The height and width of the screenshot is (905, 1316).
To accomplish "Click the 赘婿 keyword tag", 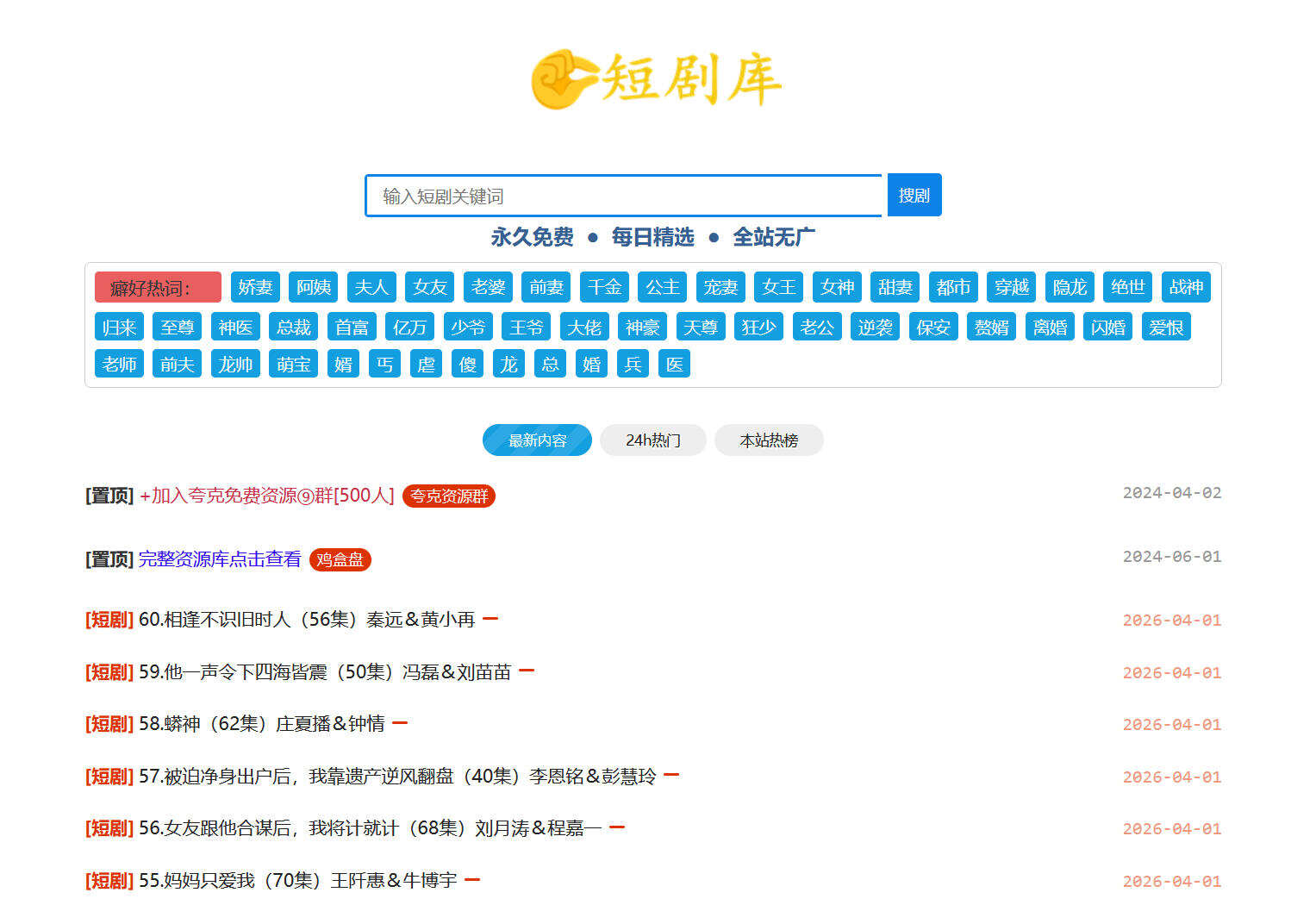I will tap(991, 328).
